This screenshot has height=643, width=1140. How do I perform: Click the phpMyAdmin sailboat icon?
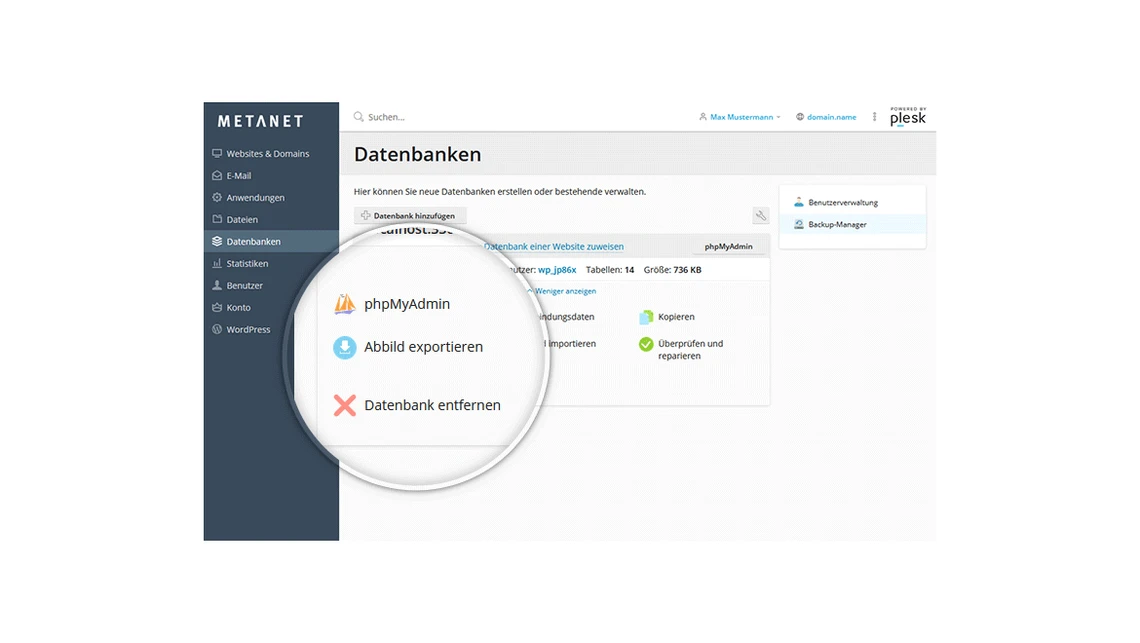pyautogui.click(x=344, y=304)
